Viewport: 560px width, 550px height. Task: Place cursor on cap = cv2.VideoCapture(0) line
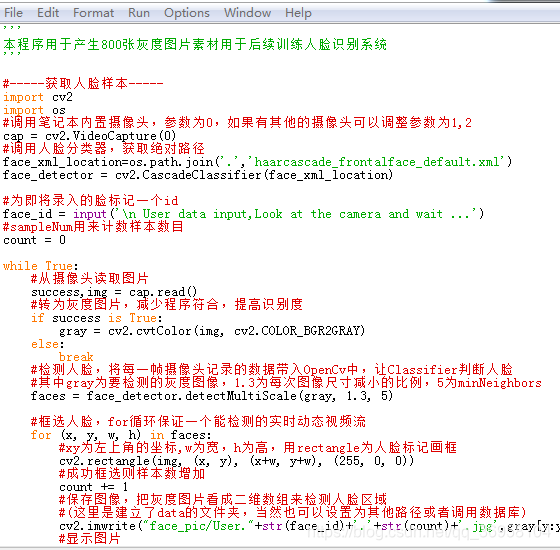click(x=89, y=136)
